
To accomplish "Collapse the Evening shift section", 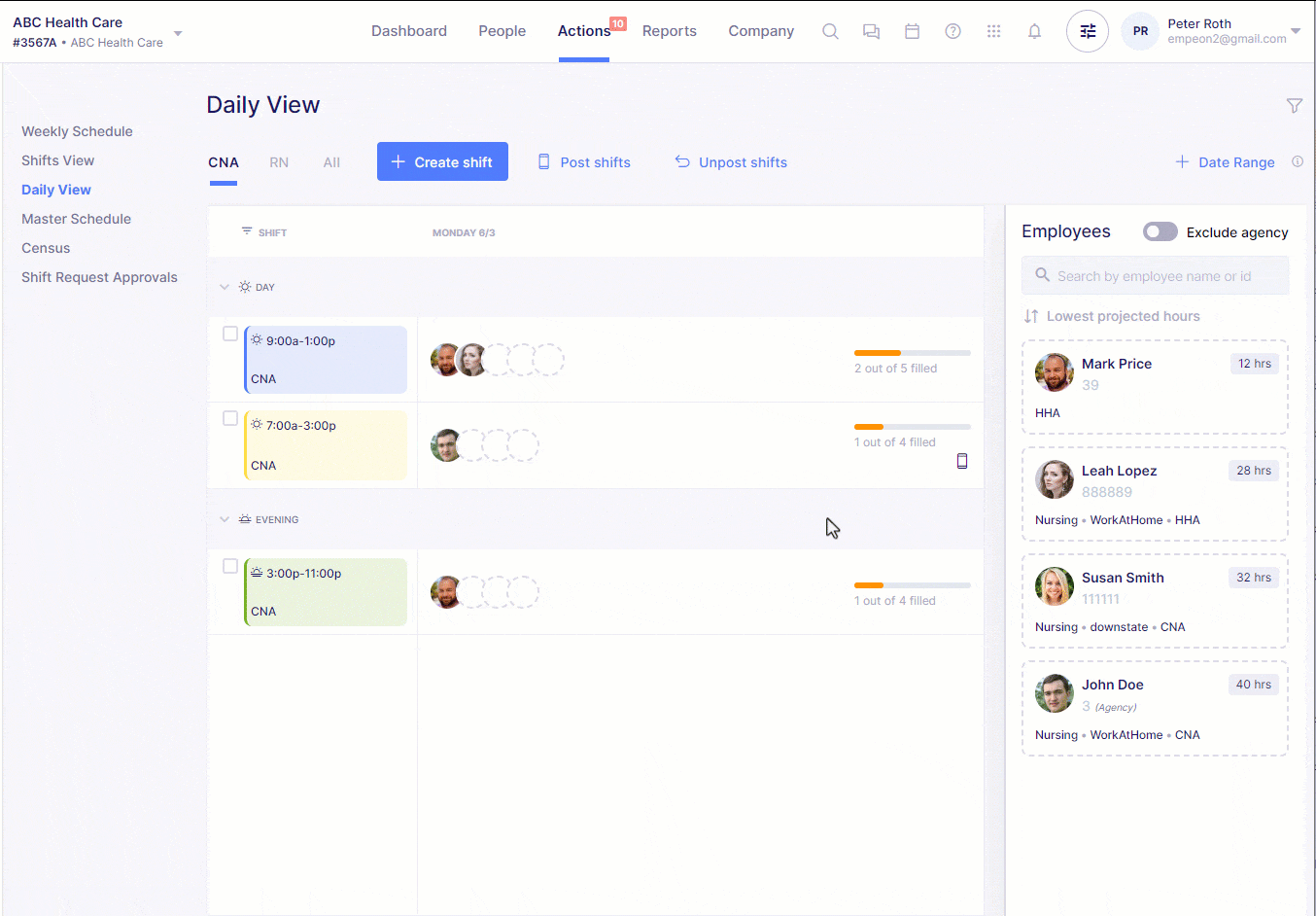I will click(225, 519).
